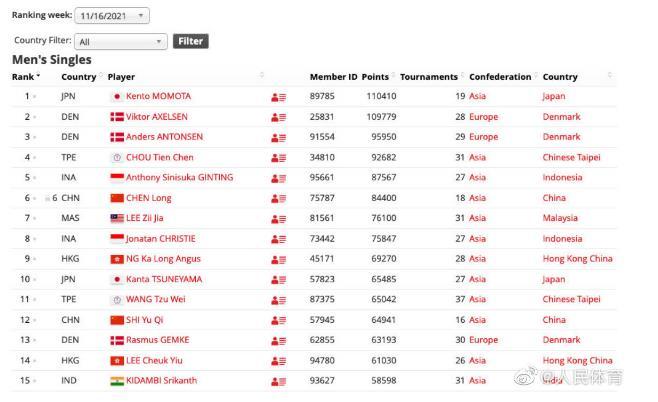
Task: Click Chinese Taipei link in CHOU Tien Chen row
Action: (x=571, y=157)
